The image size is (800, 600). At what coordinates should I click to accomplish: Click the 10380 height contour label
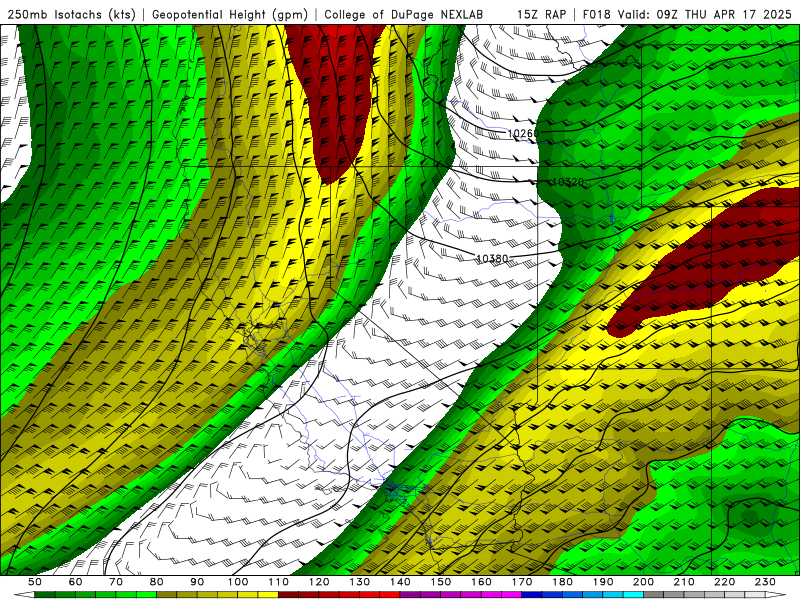(x=492, y=259)
